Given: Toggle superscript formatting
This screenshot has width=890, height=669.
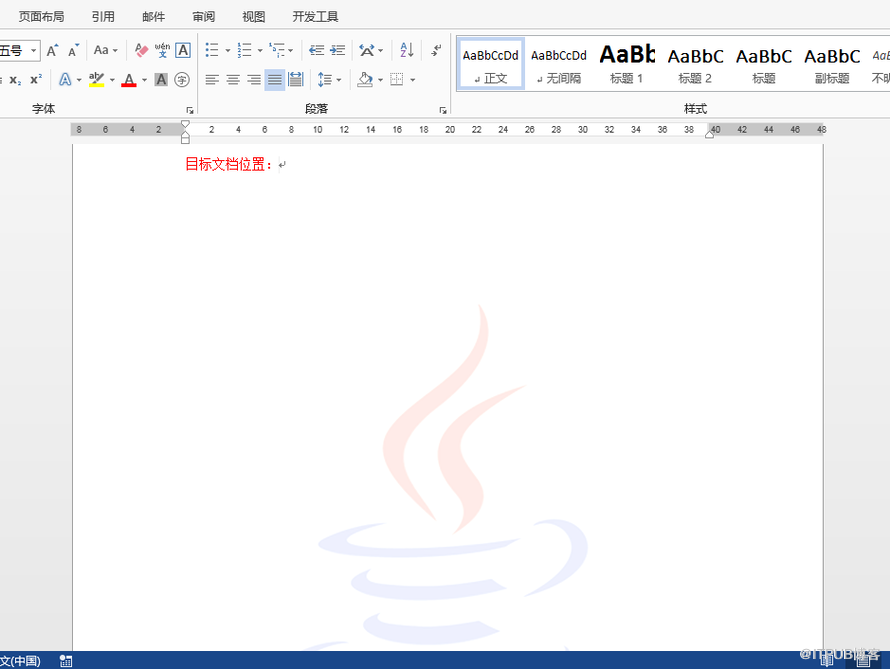Looking at the screenshot, I should (x=36, y=80).
